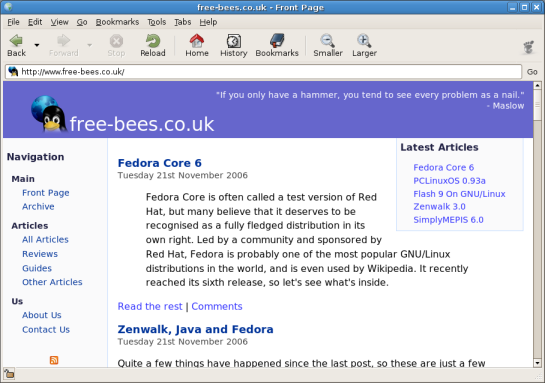The width and height of the screenshot is (545, 383).
Task: Click the URL address field
Action: (263, 72)
